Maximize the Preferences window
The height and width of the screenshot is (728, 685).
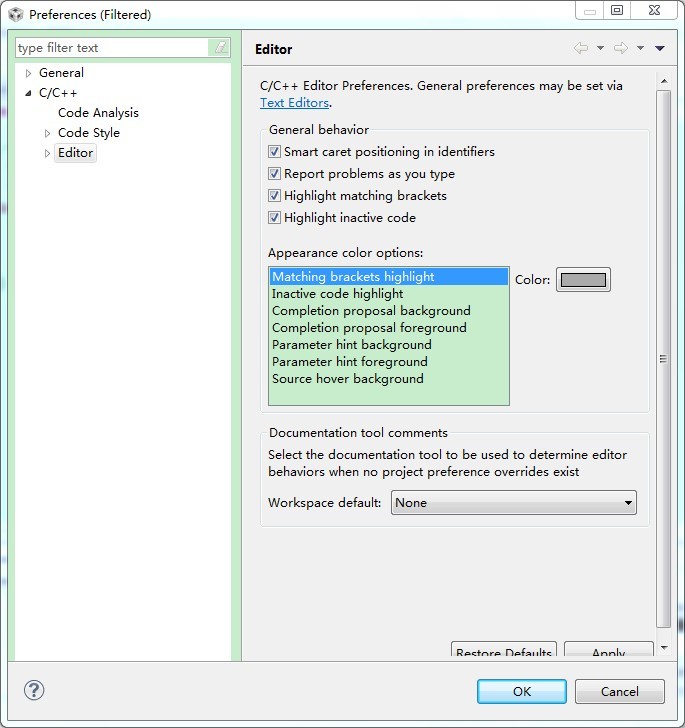pyautogui.click(x=617, y=10)
